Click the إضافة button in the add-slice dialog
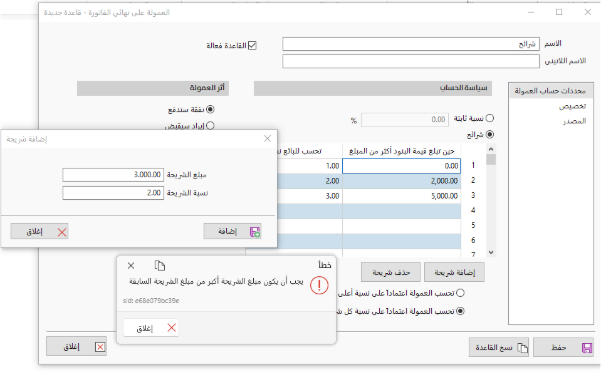The height and width of the screenshot is (377, 601). tap(232, 231)
